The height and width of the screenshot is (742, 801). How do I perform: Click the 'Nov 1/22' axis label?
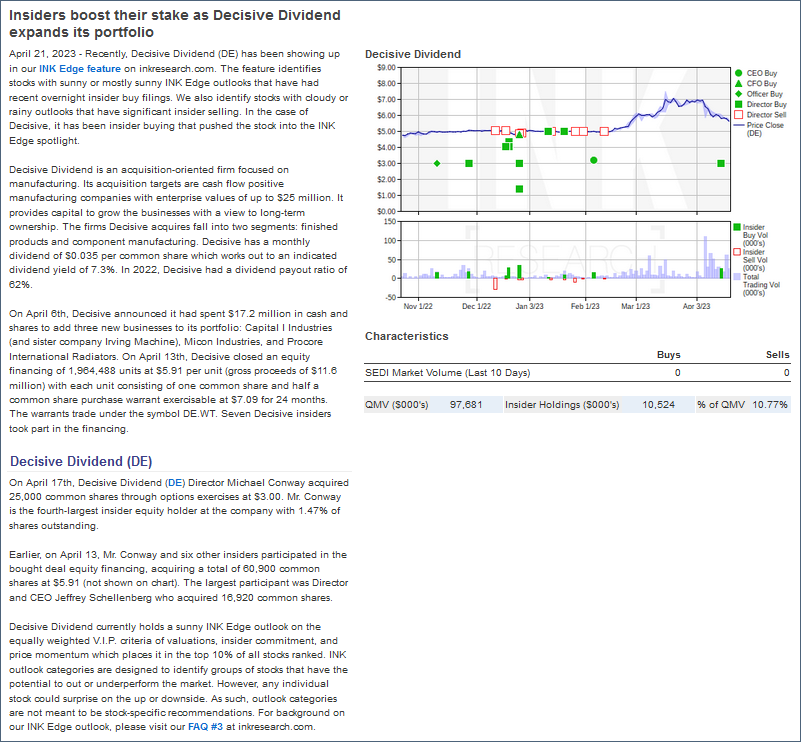[x=418, y=306]
